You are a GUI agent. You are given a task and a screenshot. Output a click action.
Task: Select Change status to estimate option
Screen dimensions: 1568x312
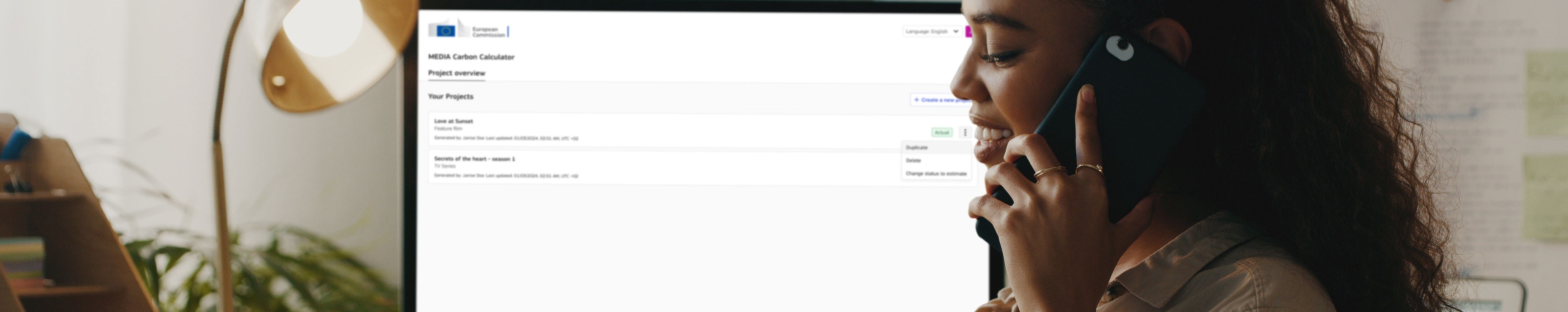pyautogui.click(x=936, y=174)
